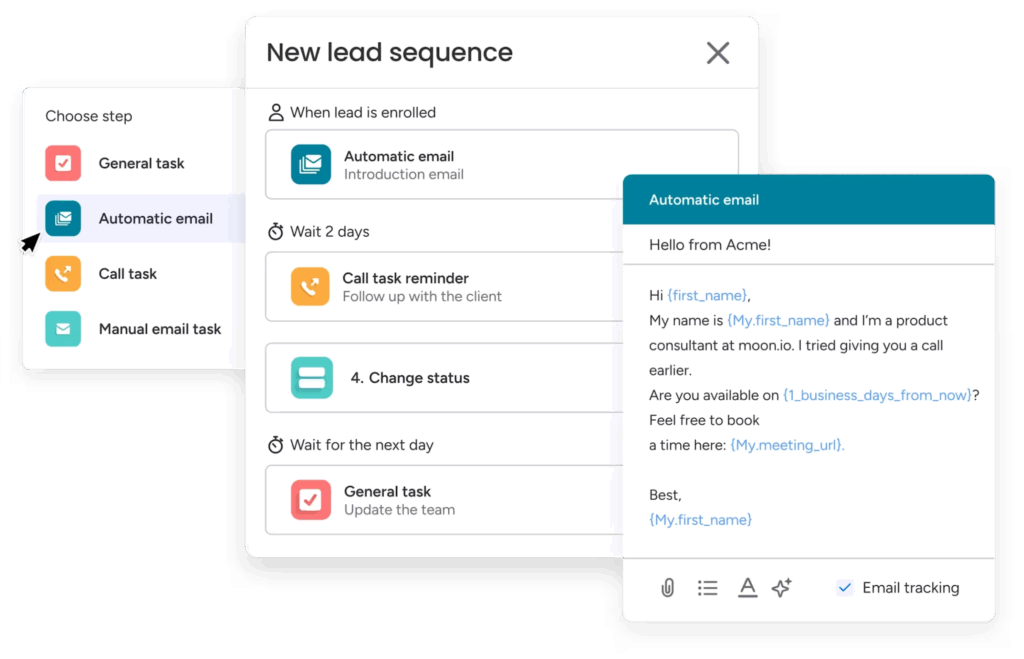This screenshot has width=1024, height=659.
Task: Click the Manual email task envelope icon
Action: pos(63,329)
